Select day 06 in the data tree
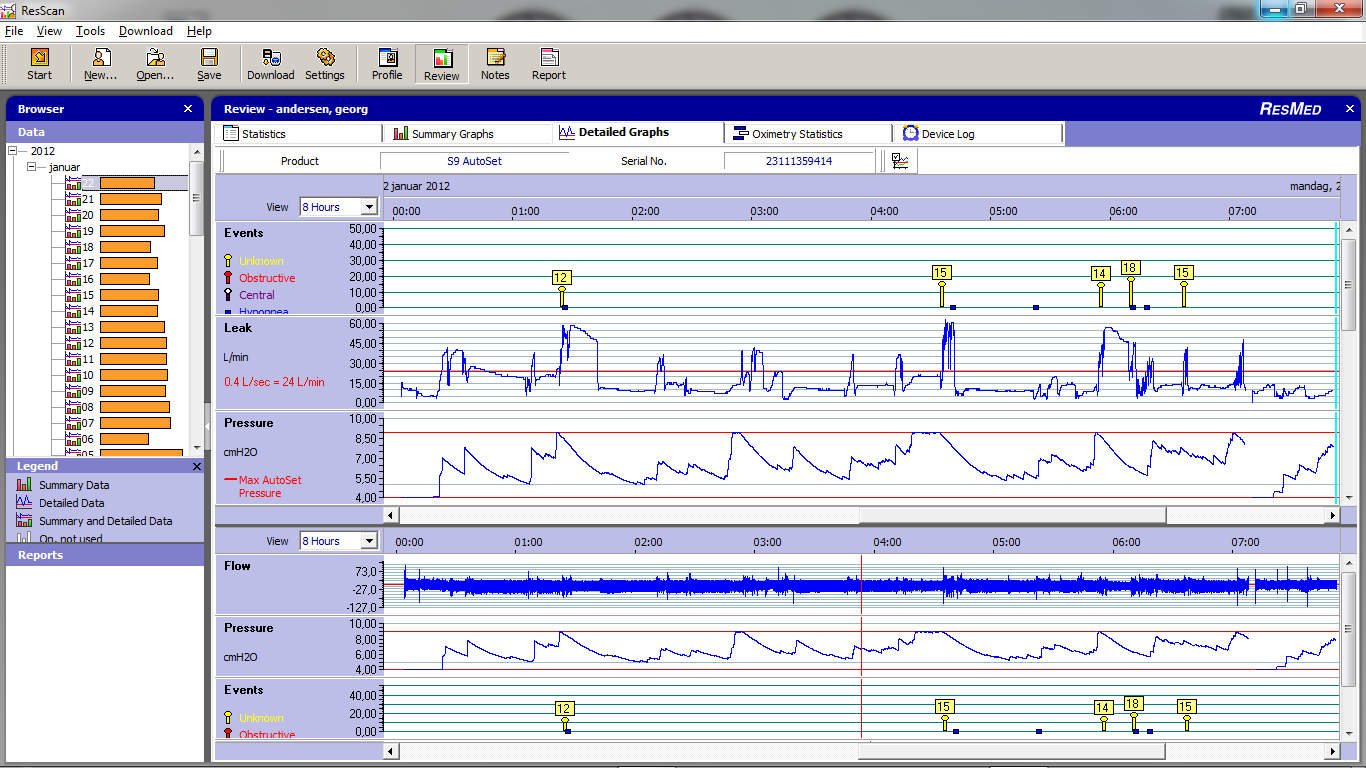Viewport: 1366px width, 768px height. coord(106,439)
